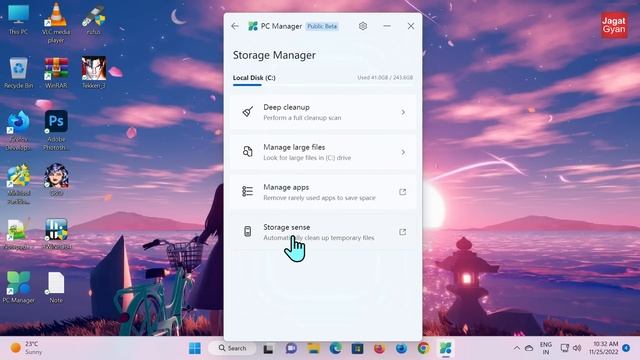Open Storage sense option
Image resolution: width=640 pixels, height=360 pixels.
(x=323, y=232)
